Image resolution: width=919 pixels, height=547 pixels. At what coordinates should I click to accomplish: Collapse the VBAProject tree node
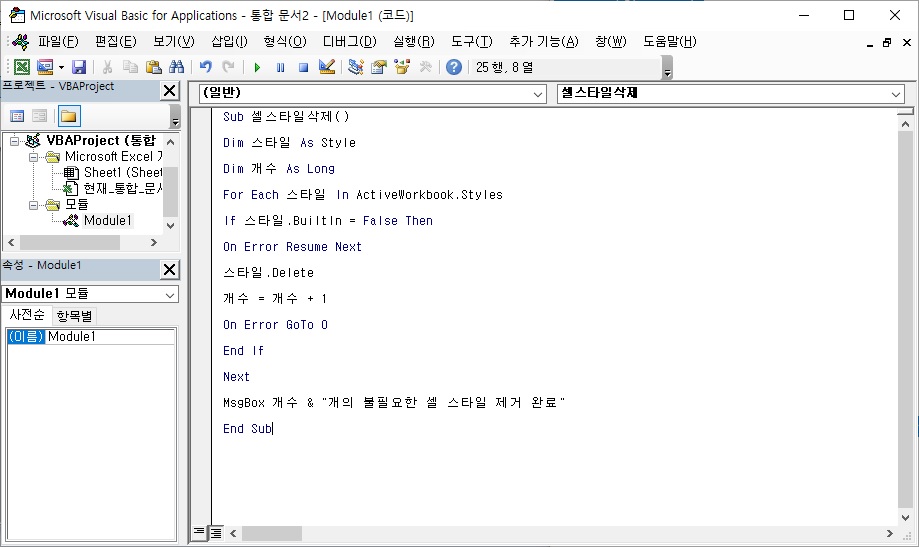15,141
